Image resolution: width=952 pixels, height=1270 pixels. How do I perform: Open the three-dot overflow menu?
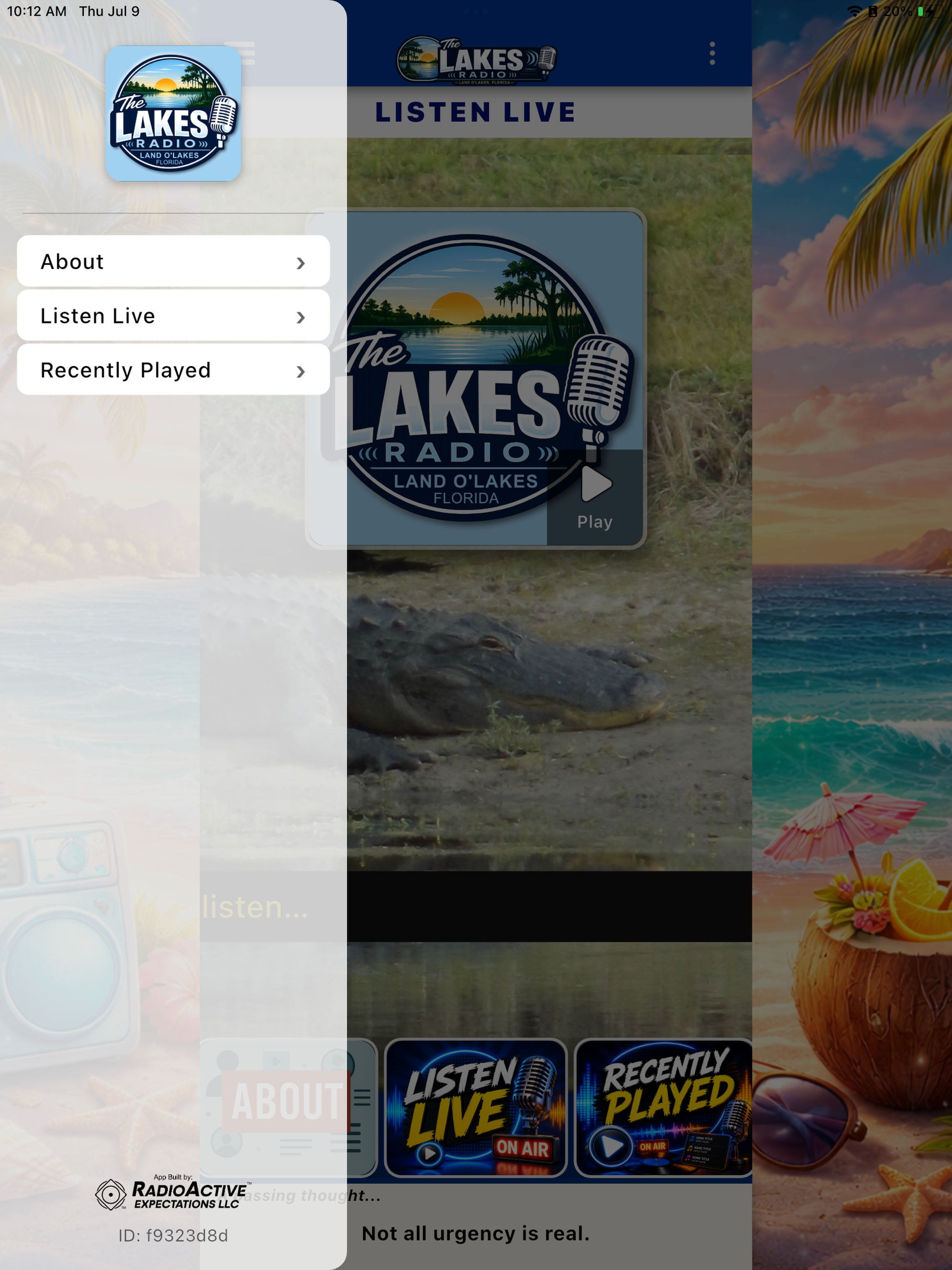pyautogui.click(x=712, y=54)
